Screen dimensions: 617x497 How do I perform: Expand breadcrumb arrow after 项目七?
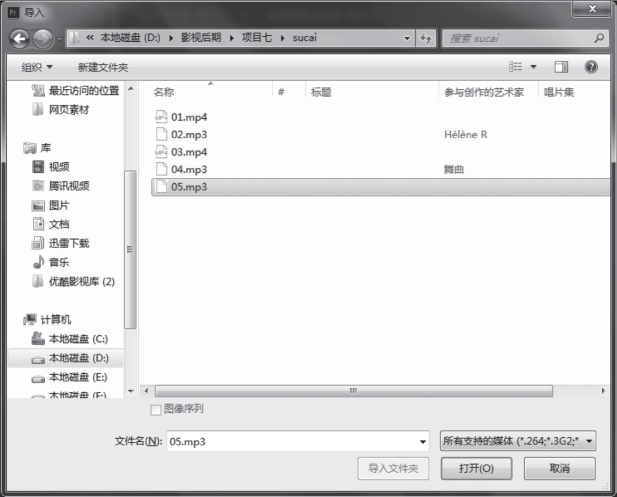283,38
